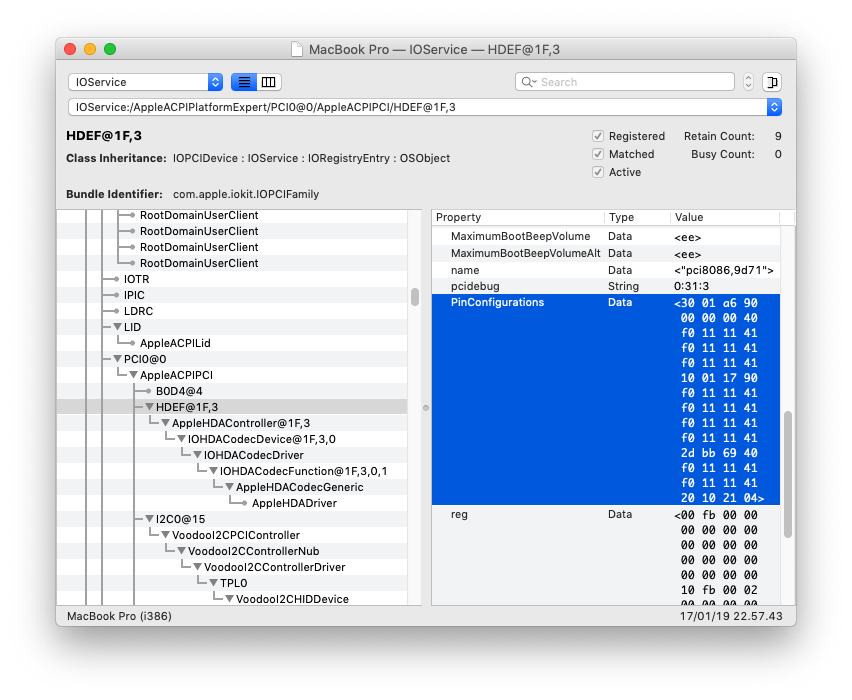This screenshot has height=700, width=852.
Task: Collapse VoodooI2CPCIController node
Action: 166,535
